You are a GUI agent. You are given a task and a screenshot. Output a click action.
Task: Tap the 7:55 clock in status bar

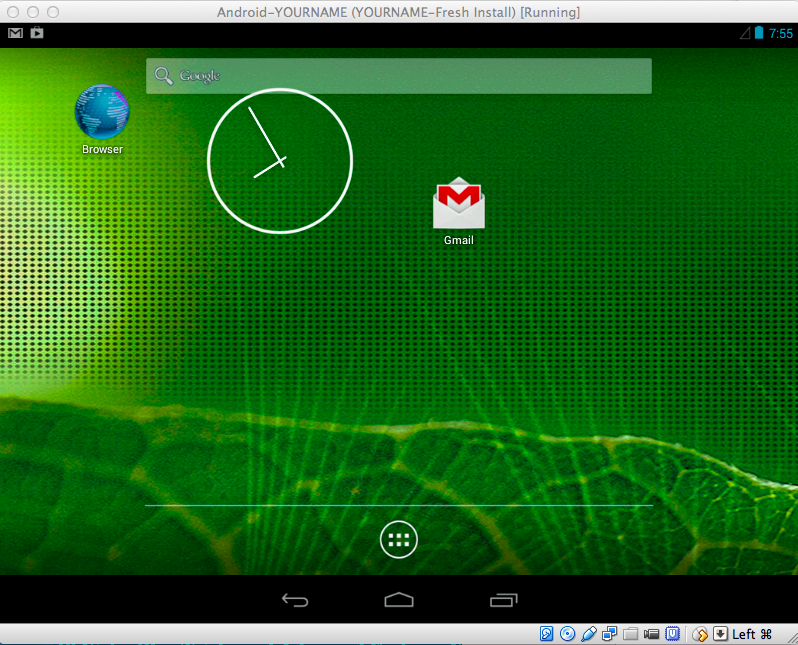click(x=781, y=34)
